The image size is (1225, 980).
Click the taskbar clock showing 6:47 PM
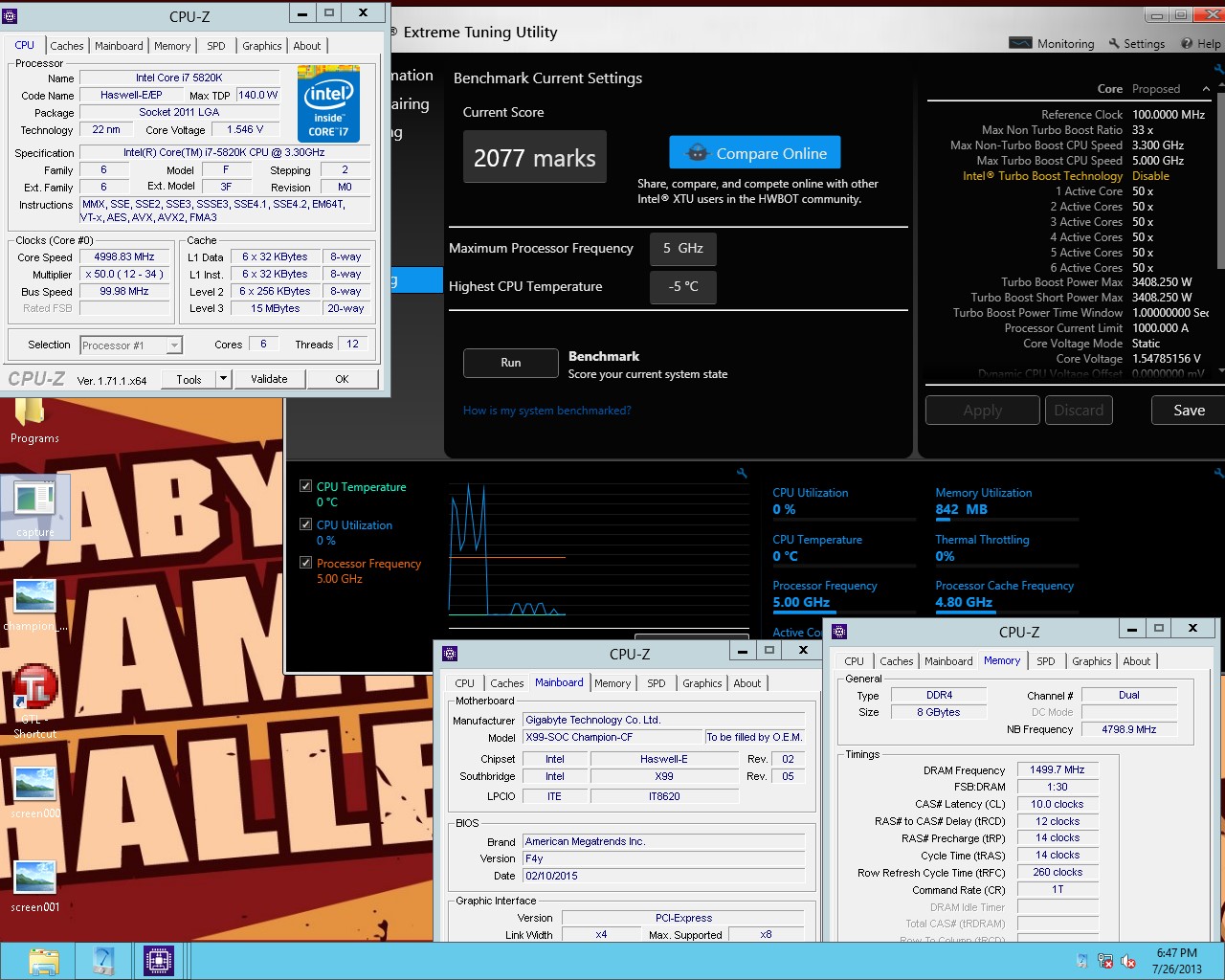1176,961
